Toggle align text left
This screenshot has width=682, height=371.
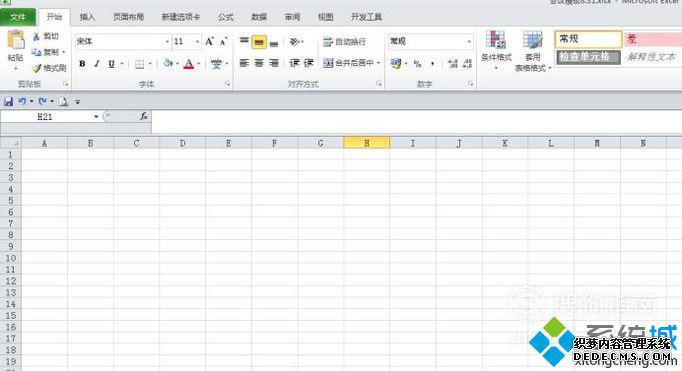244,63
